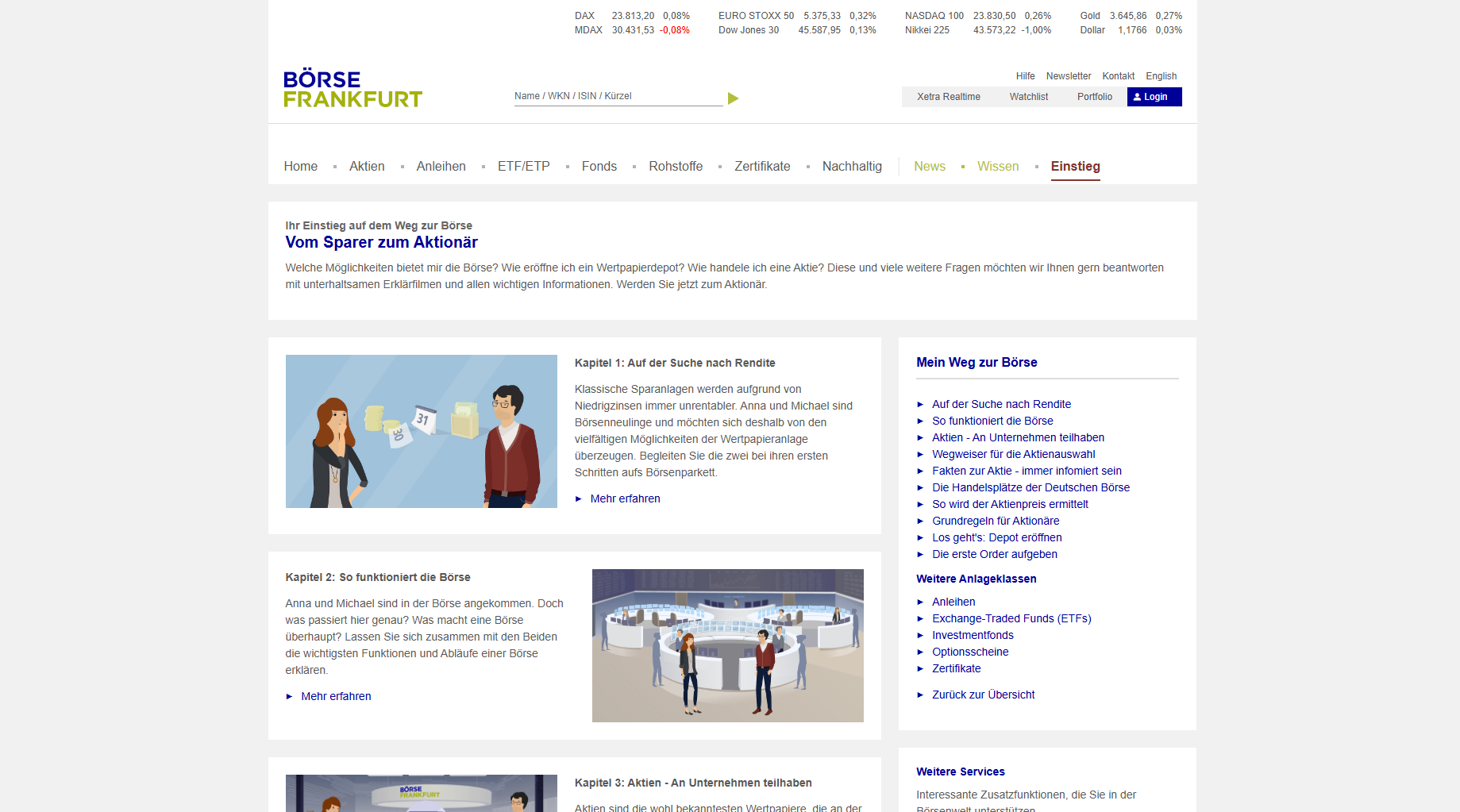Click Mehr erfahren under Kapitel 2
This screenshot has height=812, width=1460.
[x=336, y=697]
